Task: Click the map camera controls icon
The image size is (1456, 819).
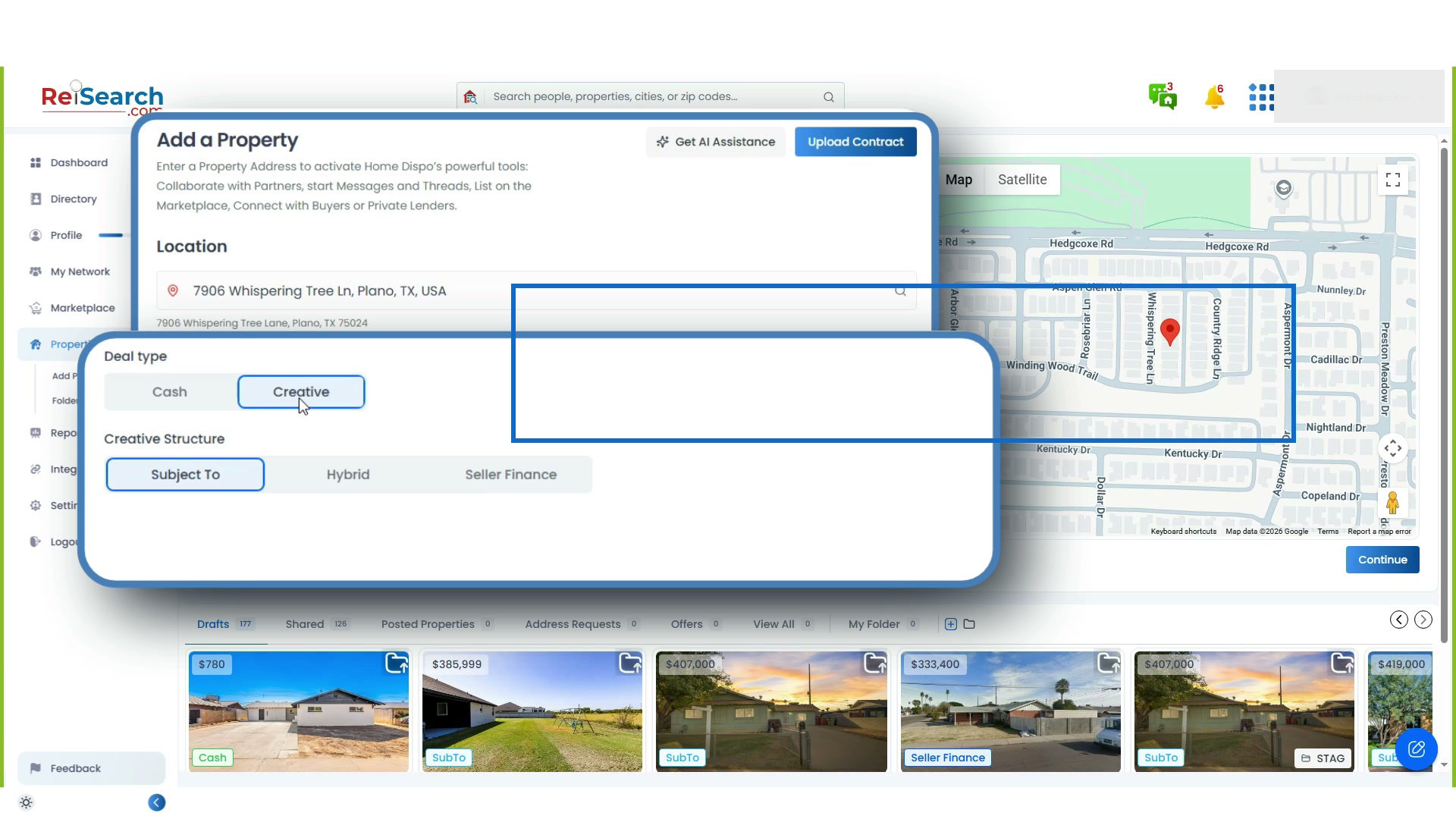Action: (x=1393, y=448)
